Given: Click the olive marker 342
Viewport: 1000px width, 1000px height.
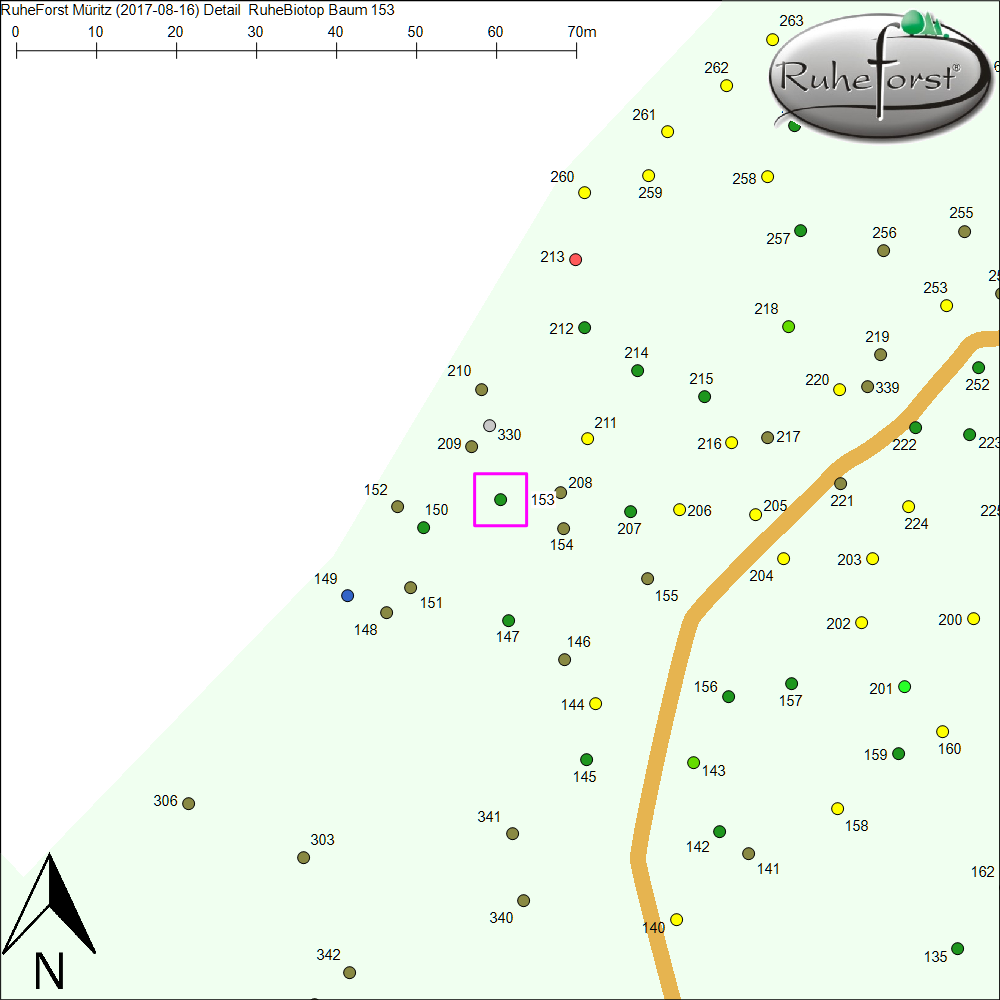Looking at the screenshot, I should [349, 973].
